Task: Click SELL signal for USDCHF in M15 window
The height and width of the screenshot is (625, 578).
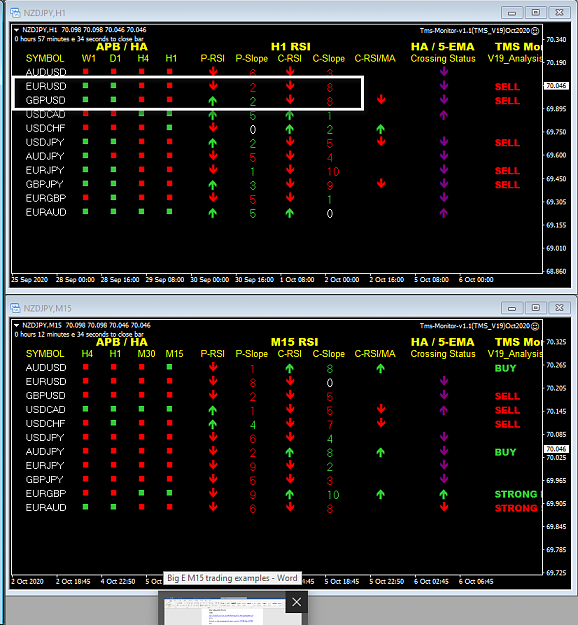Action: tap(507, 425)
